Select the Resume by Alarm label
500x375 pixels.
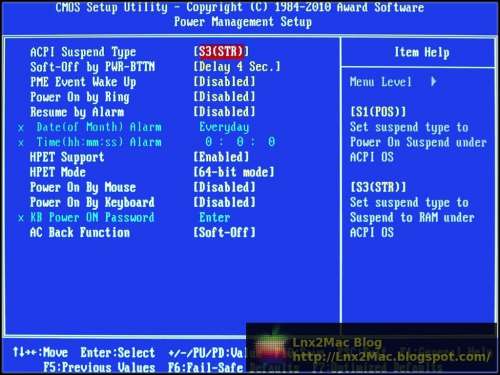pos(77,112)
